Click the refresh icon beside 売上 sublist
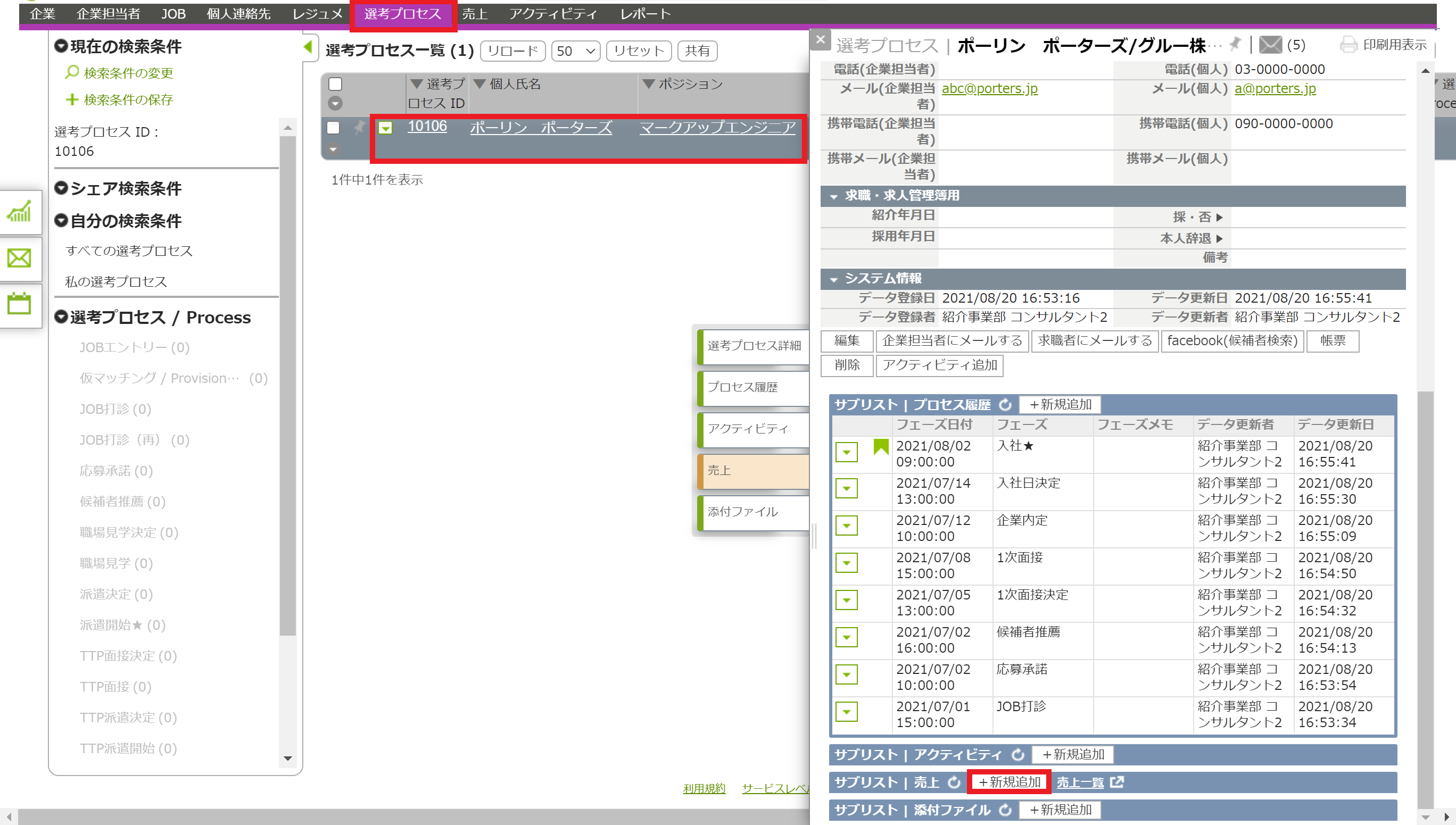The width and height of the screenshot is (1456, 825). pos(954,782)
